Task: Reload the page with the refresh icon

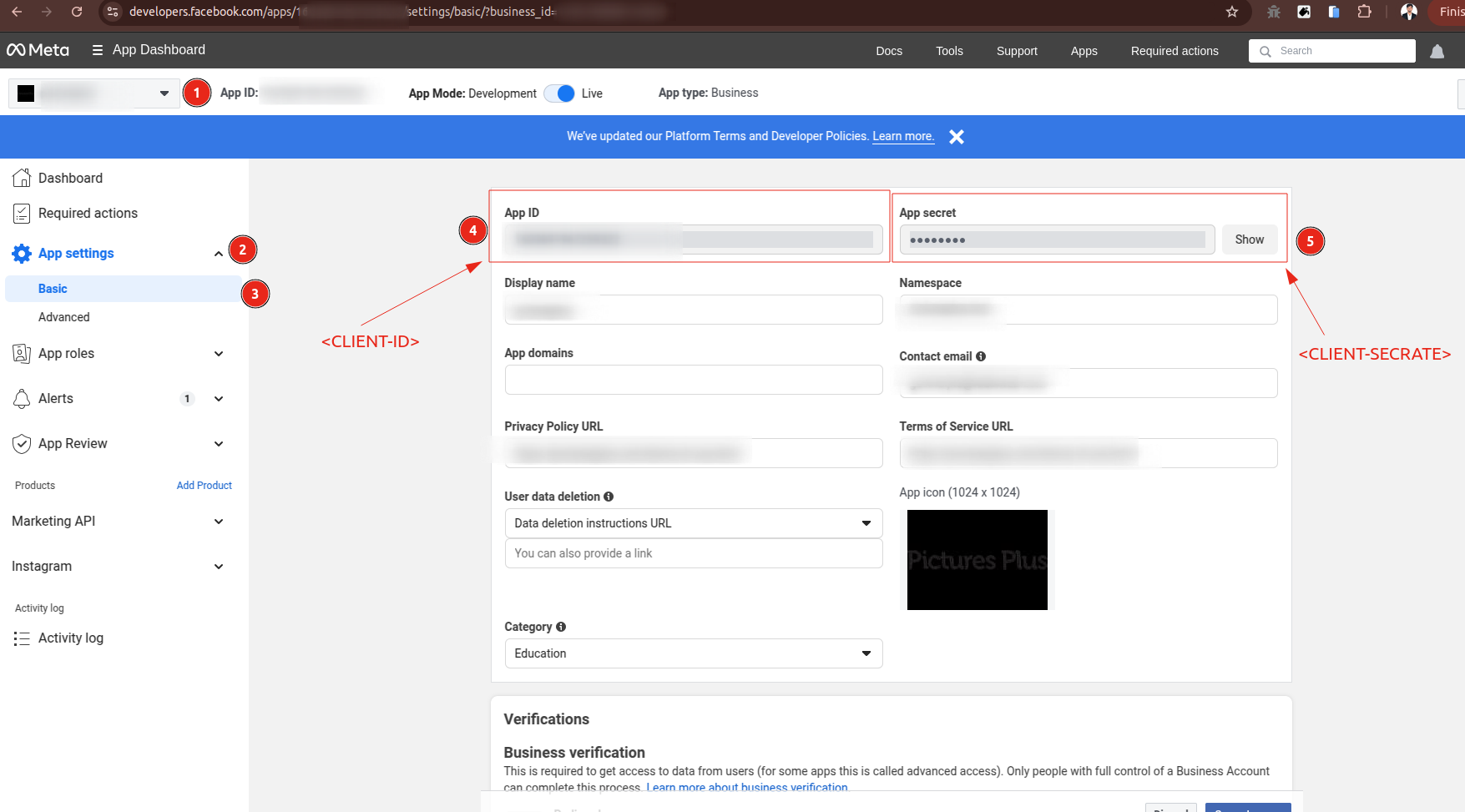Action: tap(77, 12)
